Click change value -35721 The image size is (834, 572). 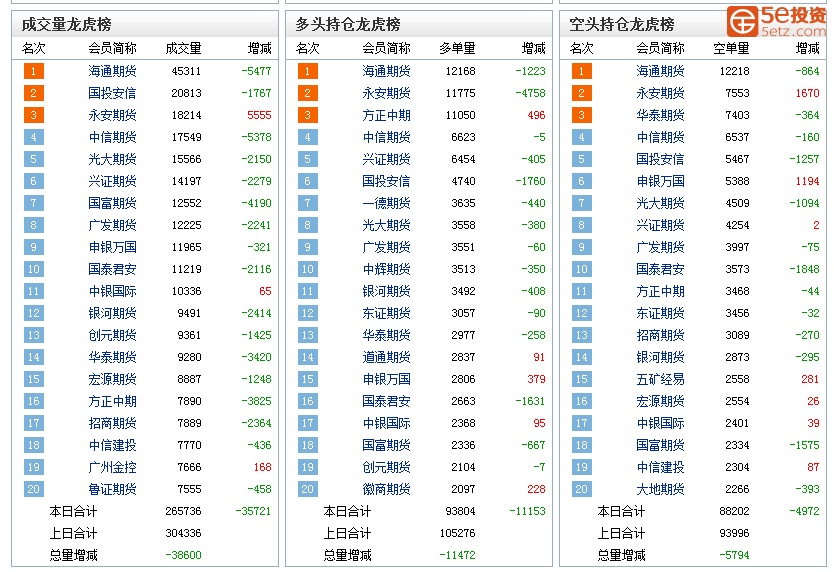(253, 511)
